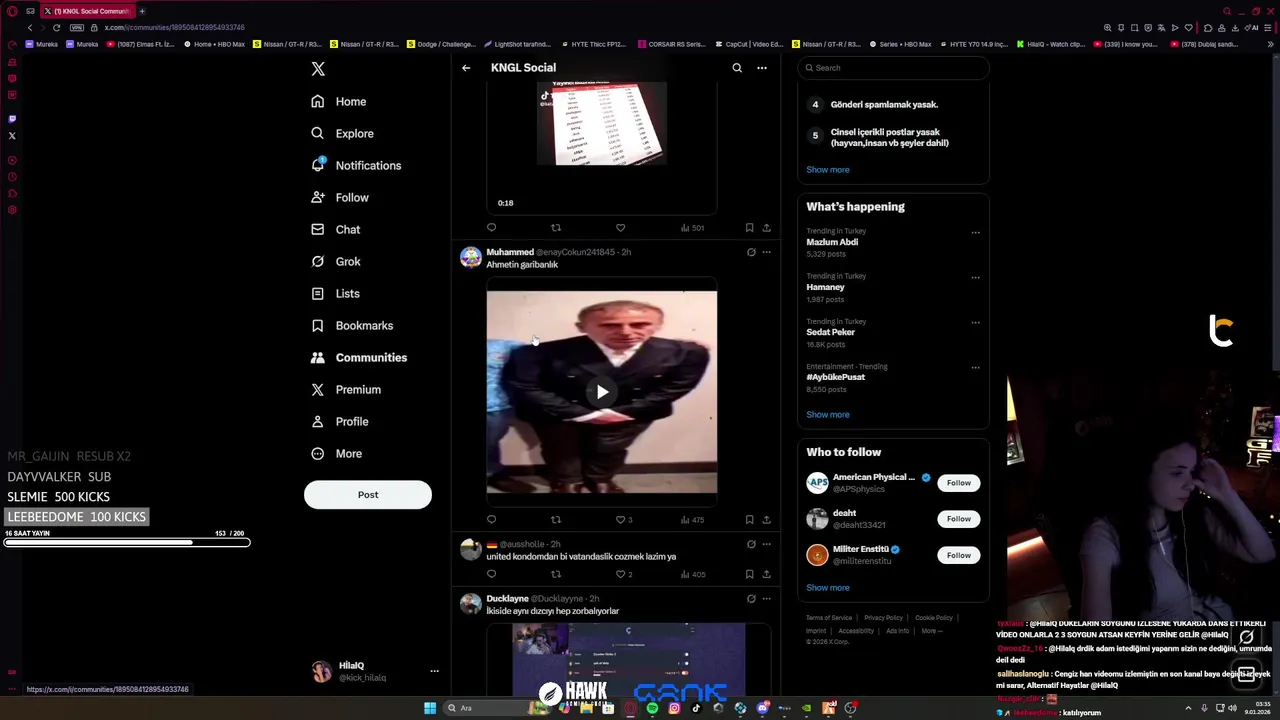Open a new browser tab

[142, 11]
